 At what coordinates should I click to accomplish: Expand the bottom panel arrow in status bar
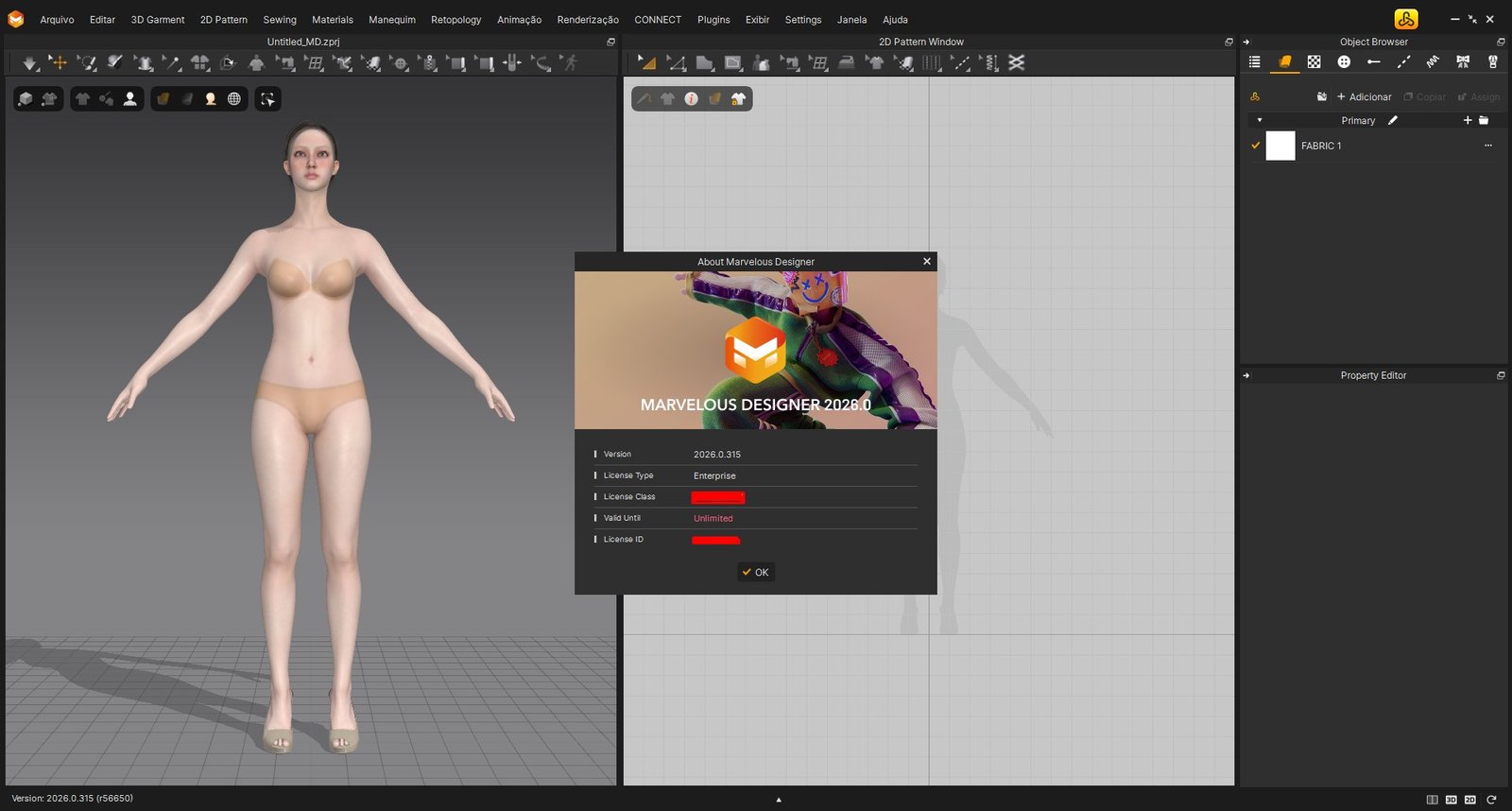click(x=779, y=800)
